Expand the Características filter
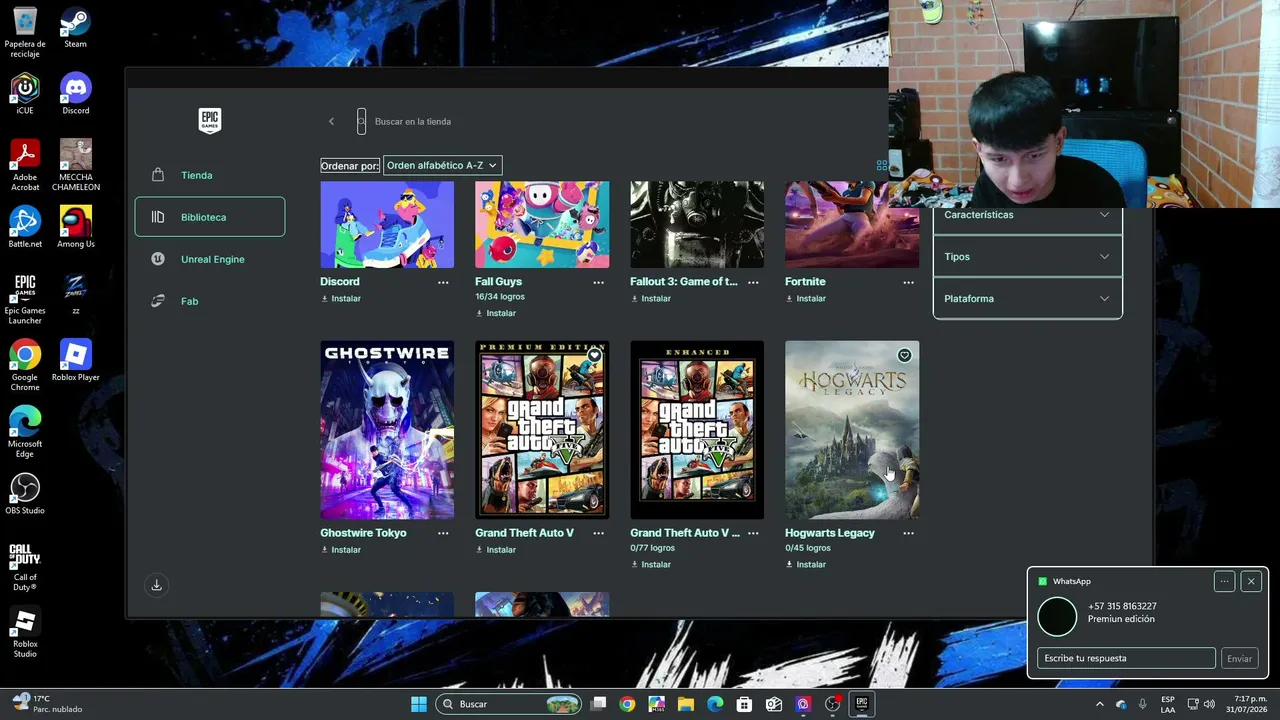The image size is (1280, 720). point(1027,215)
